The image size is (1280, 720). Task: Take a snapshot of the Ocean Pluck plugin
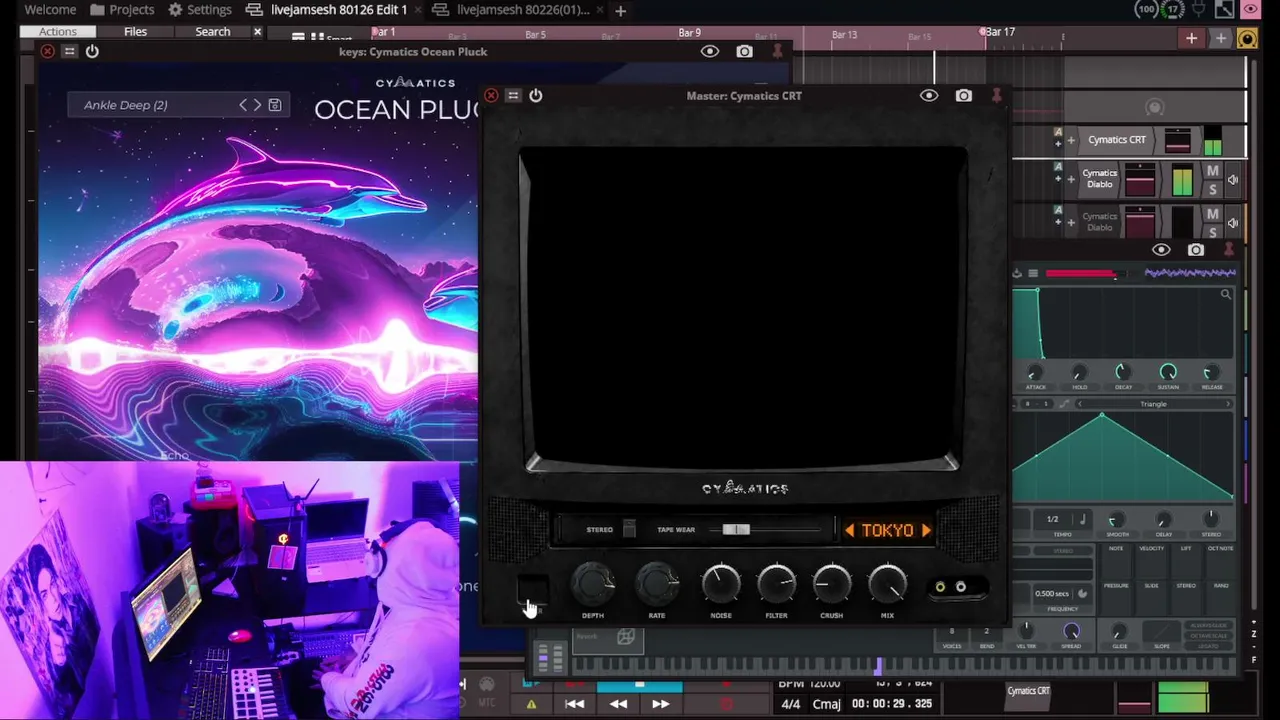[x=744, y=51]
